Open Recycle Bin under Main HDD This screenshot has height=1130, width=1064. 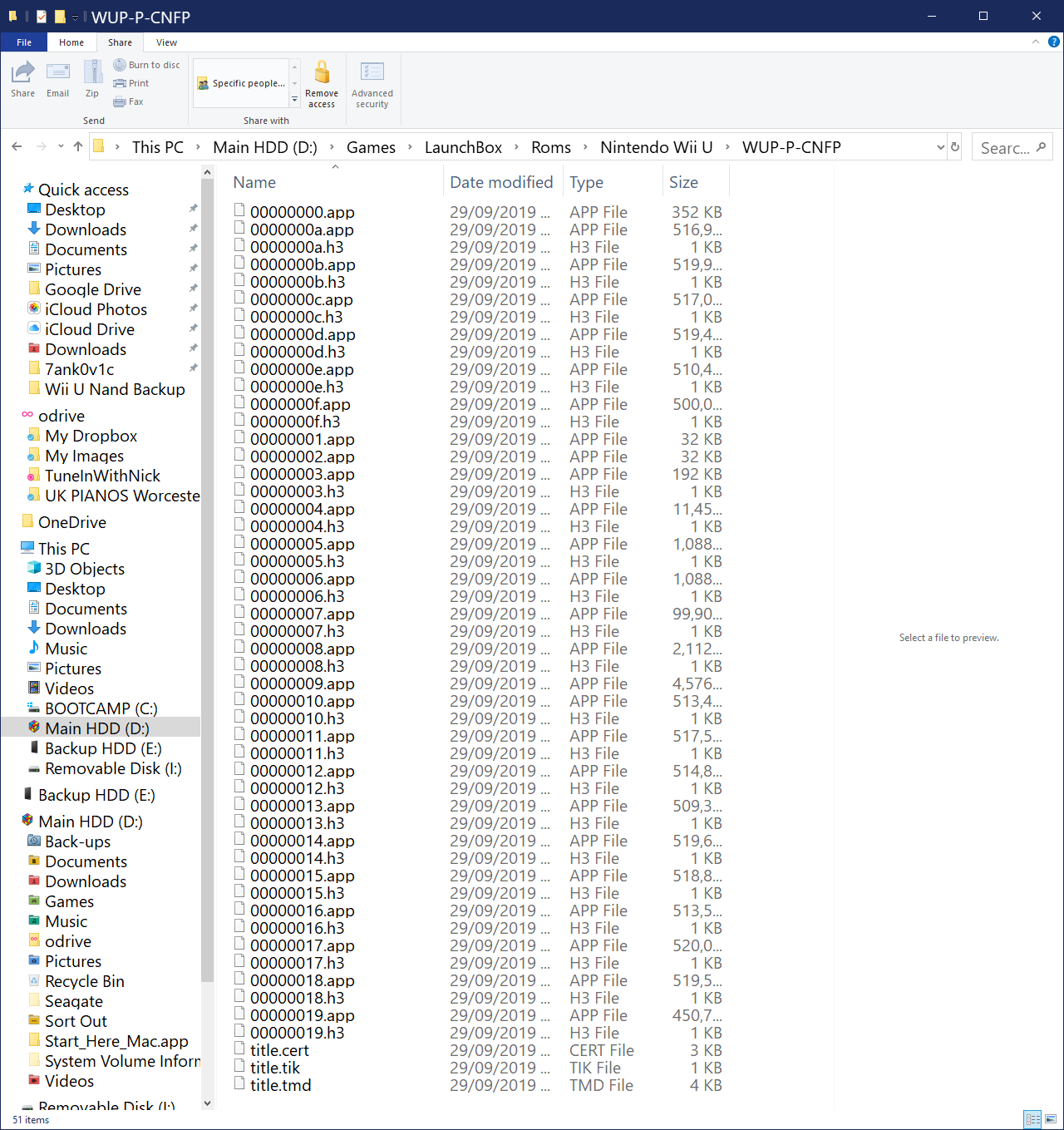[84, 981]
